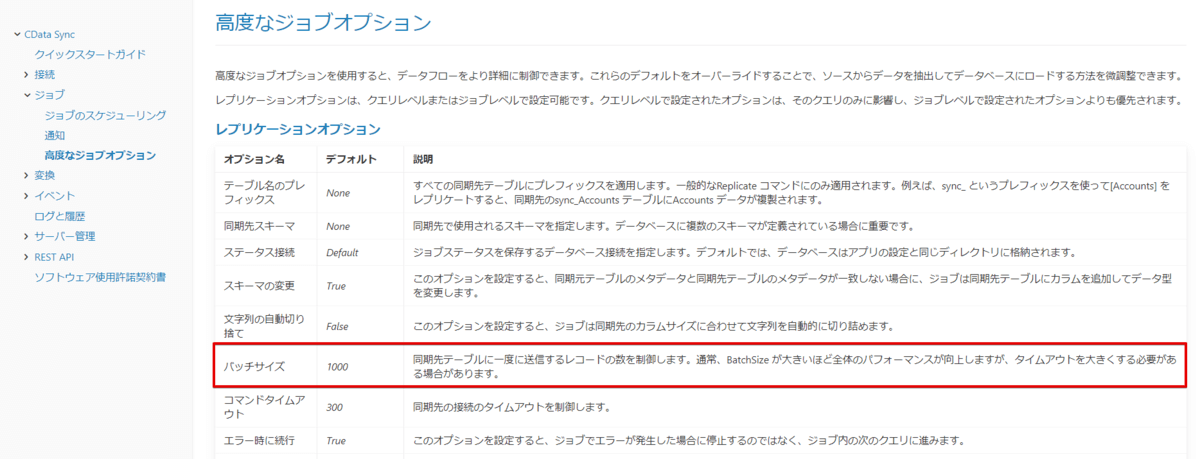Expand the REST API section chevron
Image resolution: width=1200 pixels, height=459 pixels.
pos(27,257)
